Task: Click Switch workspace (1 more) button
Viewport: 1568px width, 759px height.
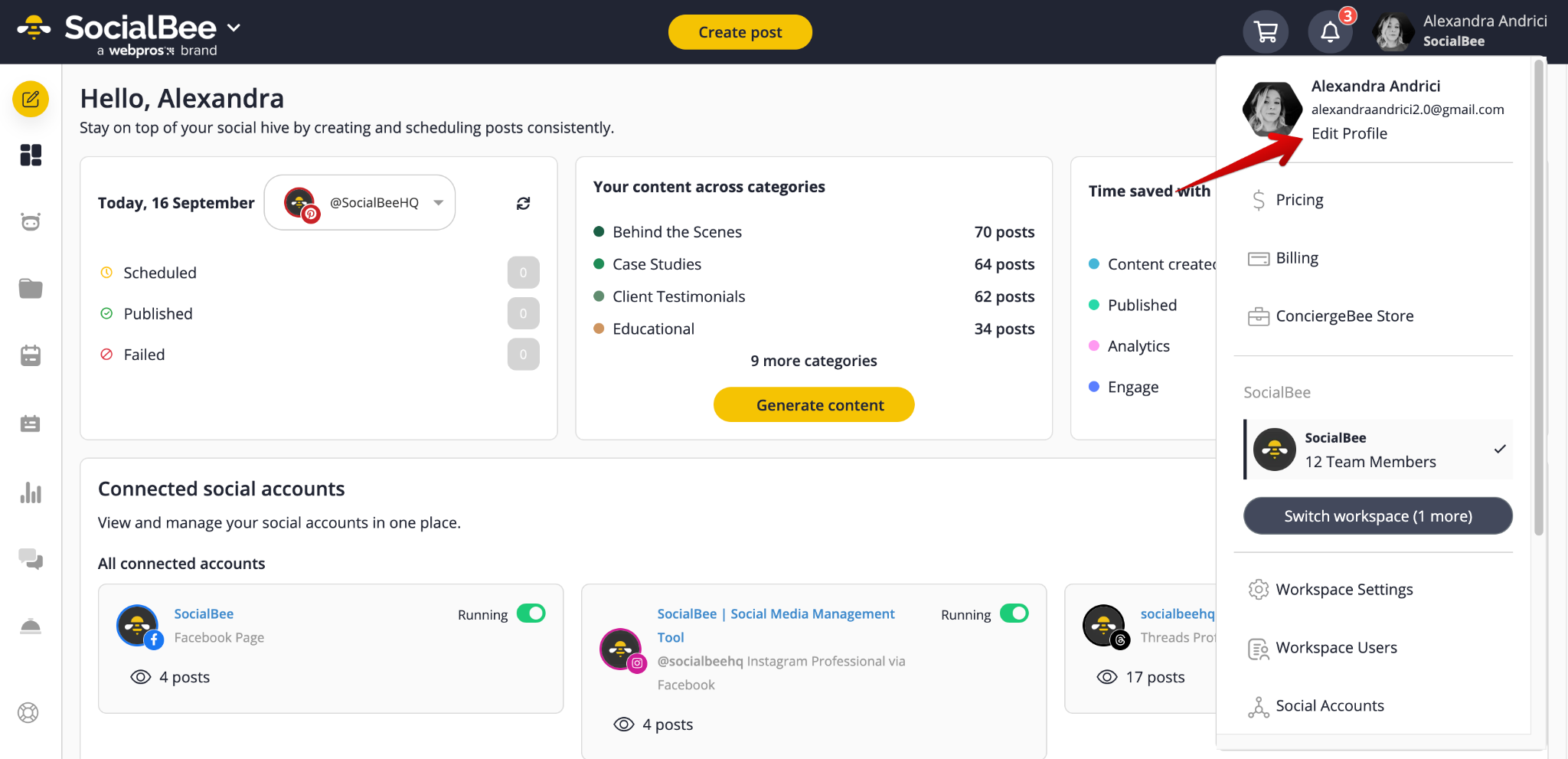Action: point(1378,515)
